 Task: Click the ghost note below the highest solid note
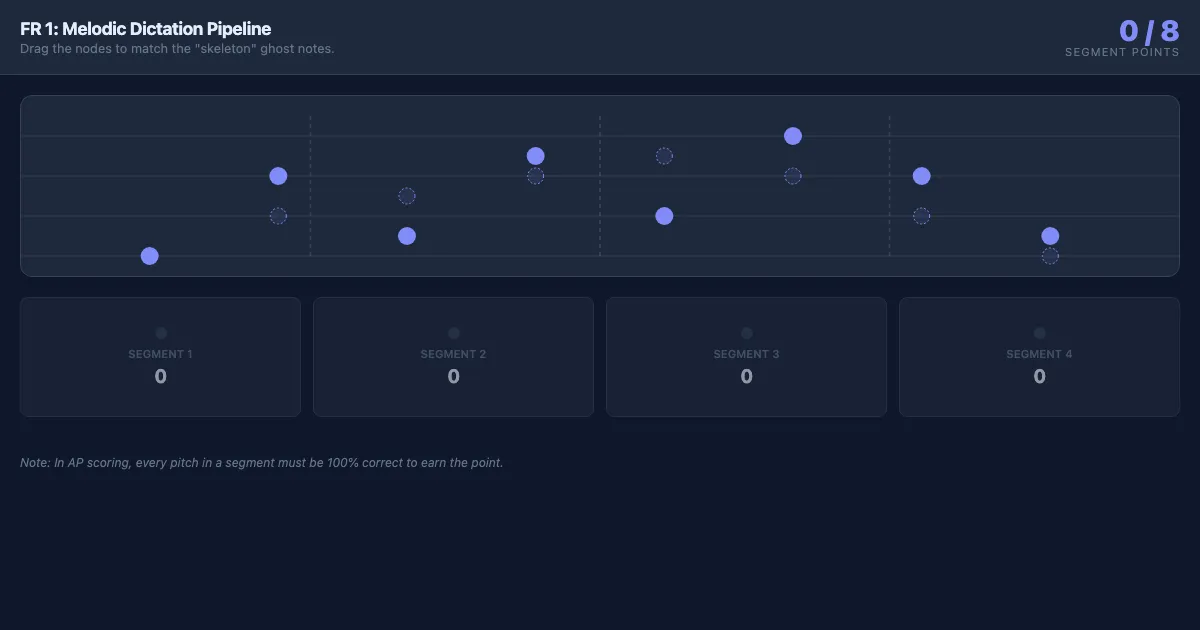[x=793, y=176]
